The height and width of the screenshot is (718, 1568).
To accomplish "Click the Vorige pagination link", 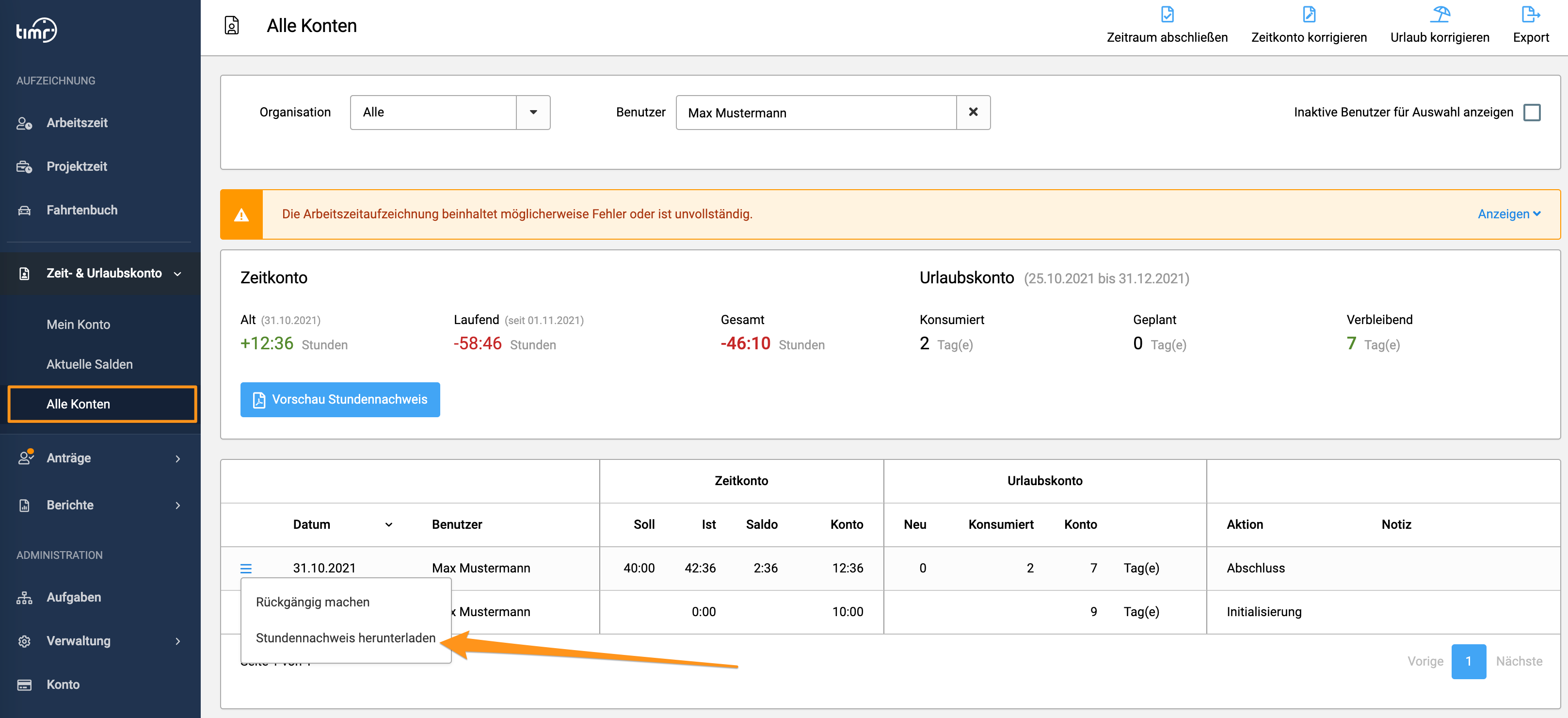I will (1425, 661).
